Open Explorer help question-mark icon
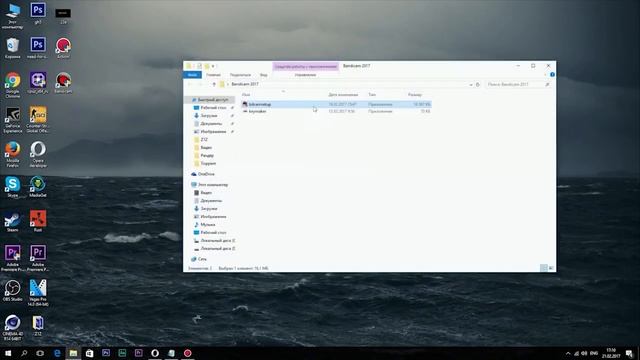640x360 pixels. point(552,75)
